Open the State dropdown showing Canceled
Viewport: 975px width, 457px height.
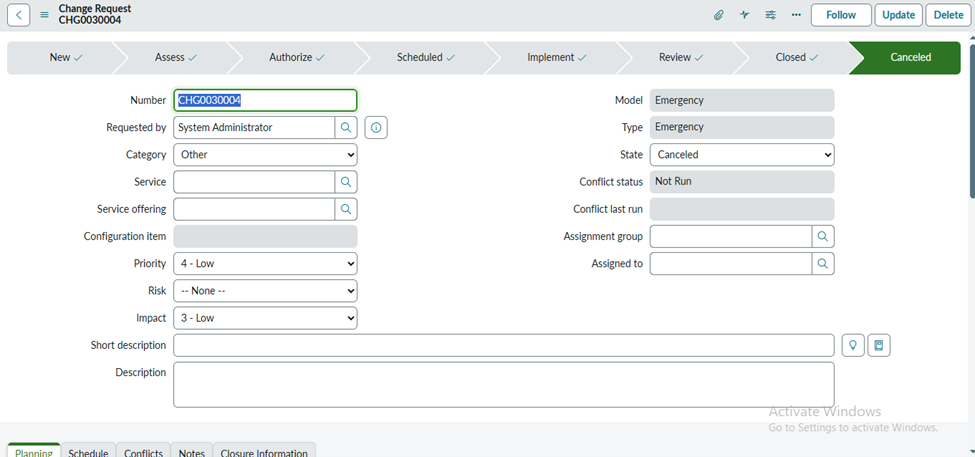click(x=741, y=155)
